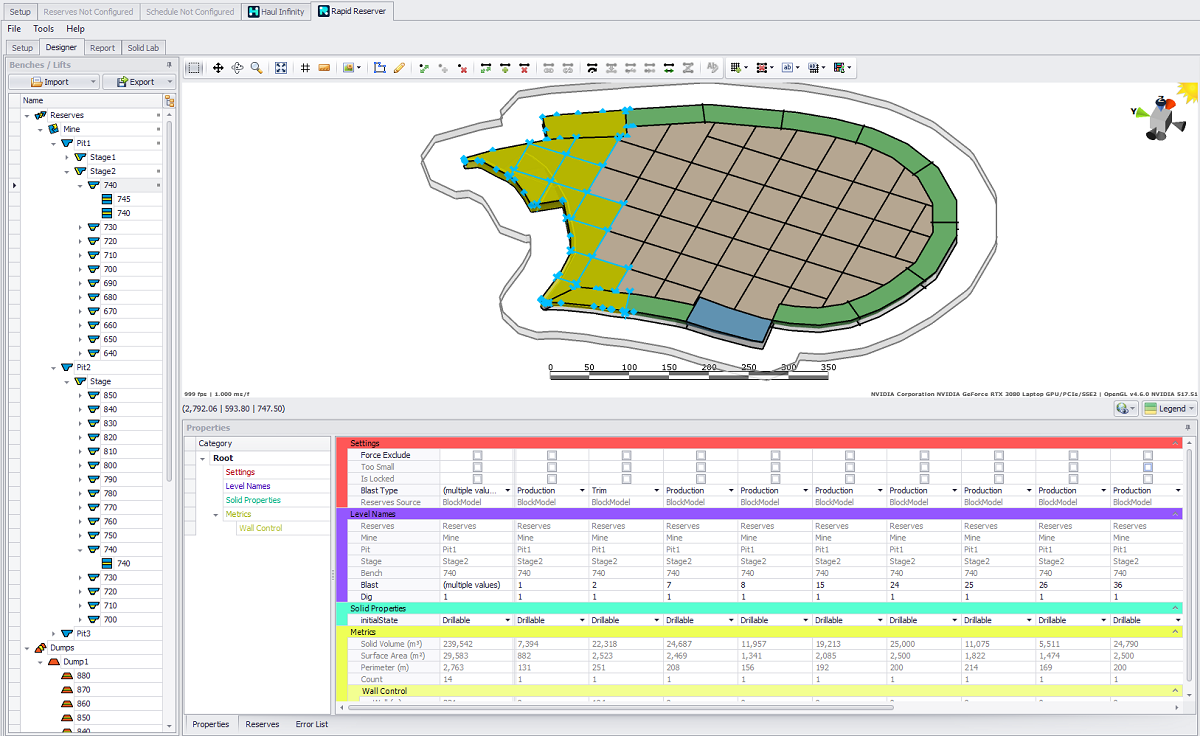The height and width of the screenshot is (736, 1200).
Task: Toggle Too Small checkbox in last column
Action: click(1147, 467)
